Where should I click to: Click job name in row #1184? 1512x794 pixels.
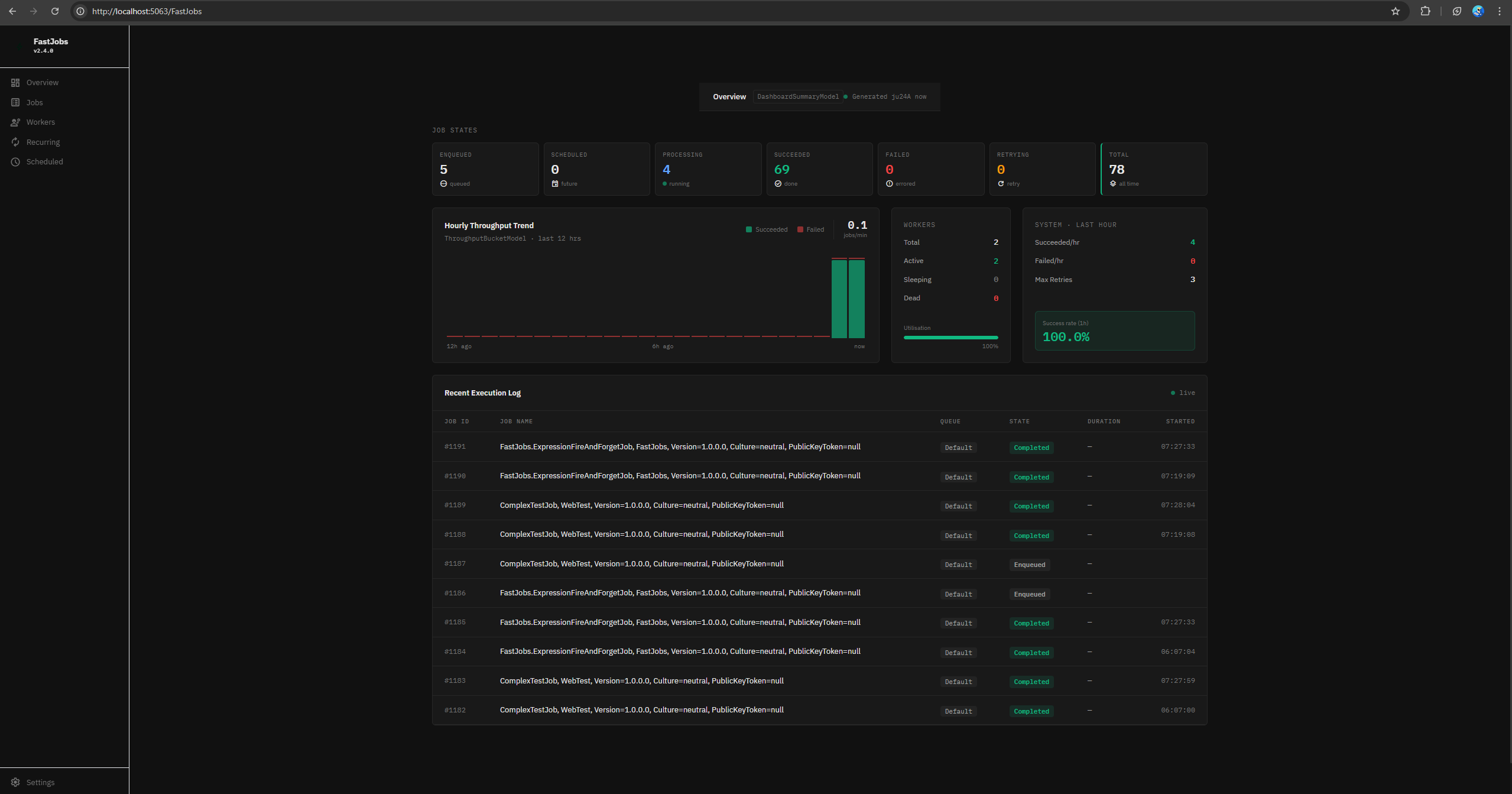[x=680, y=652]
